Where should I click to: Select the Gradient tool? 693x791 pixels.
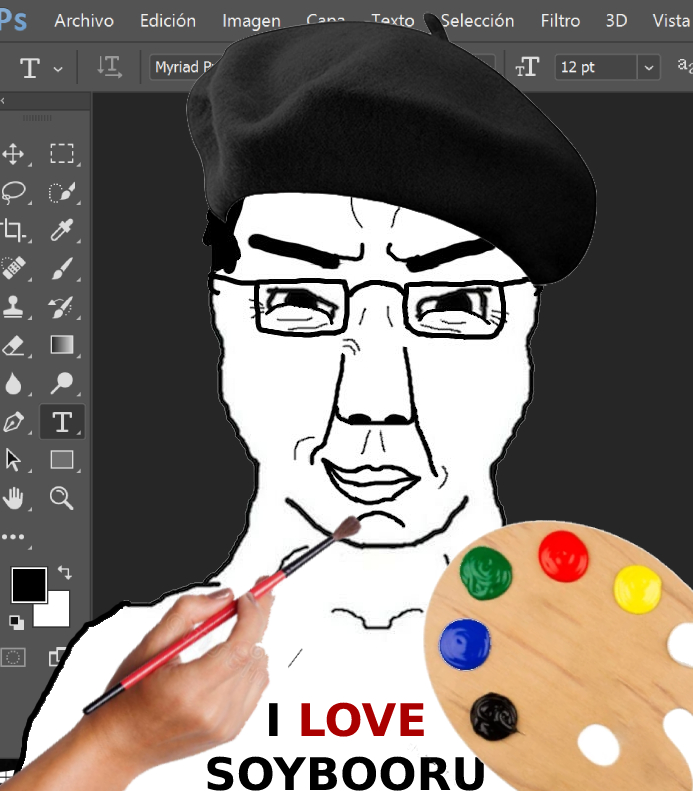pyautogui.click(x=62, y=345)
